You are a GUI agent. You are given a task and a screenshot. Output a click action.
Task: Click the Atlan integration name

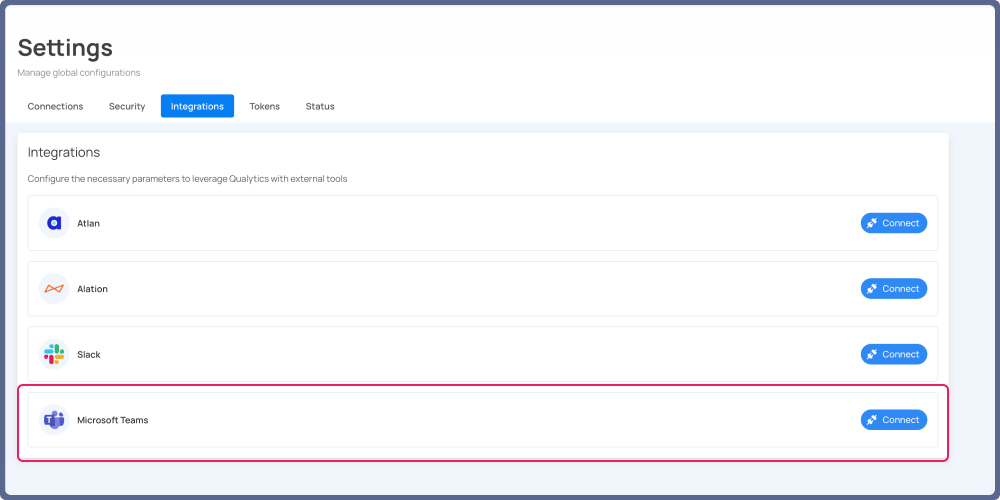(89, 223)
